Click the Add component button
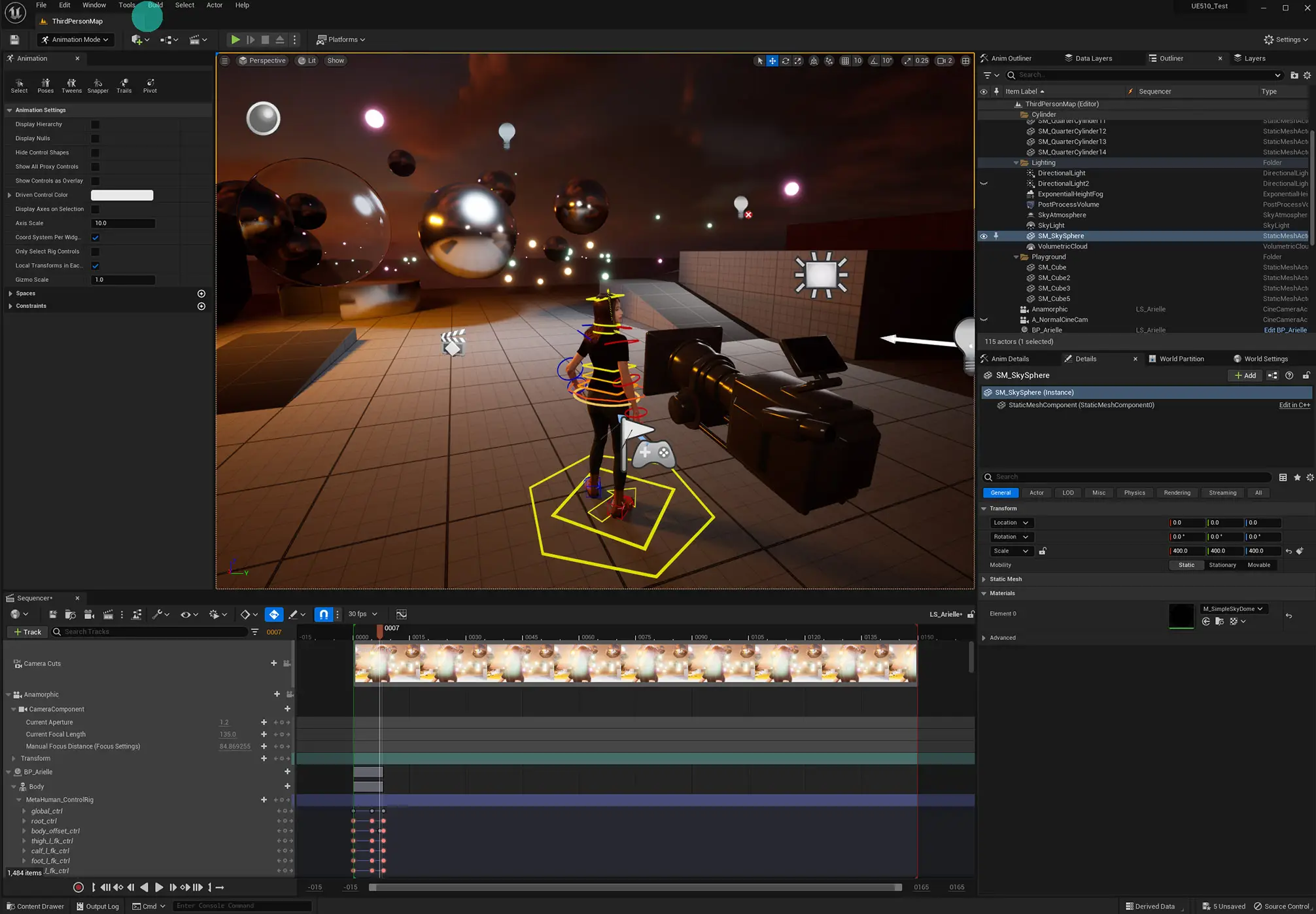1316x914 pixels. click(1245, 376)
